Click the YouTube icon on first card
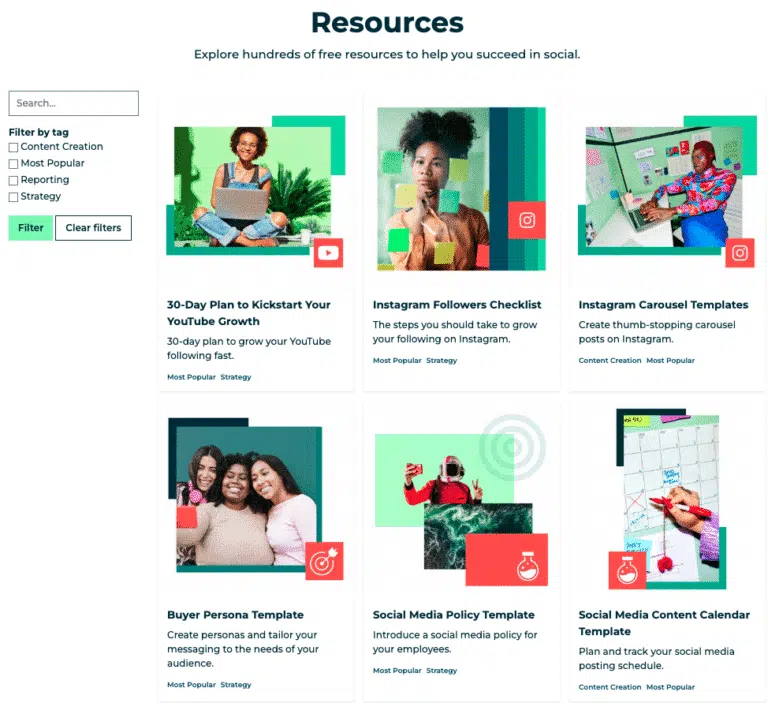 pos(328,253)
